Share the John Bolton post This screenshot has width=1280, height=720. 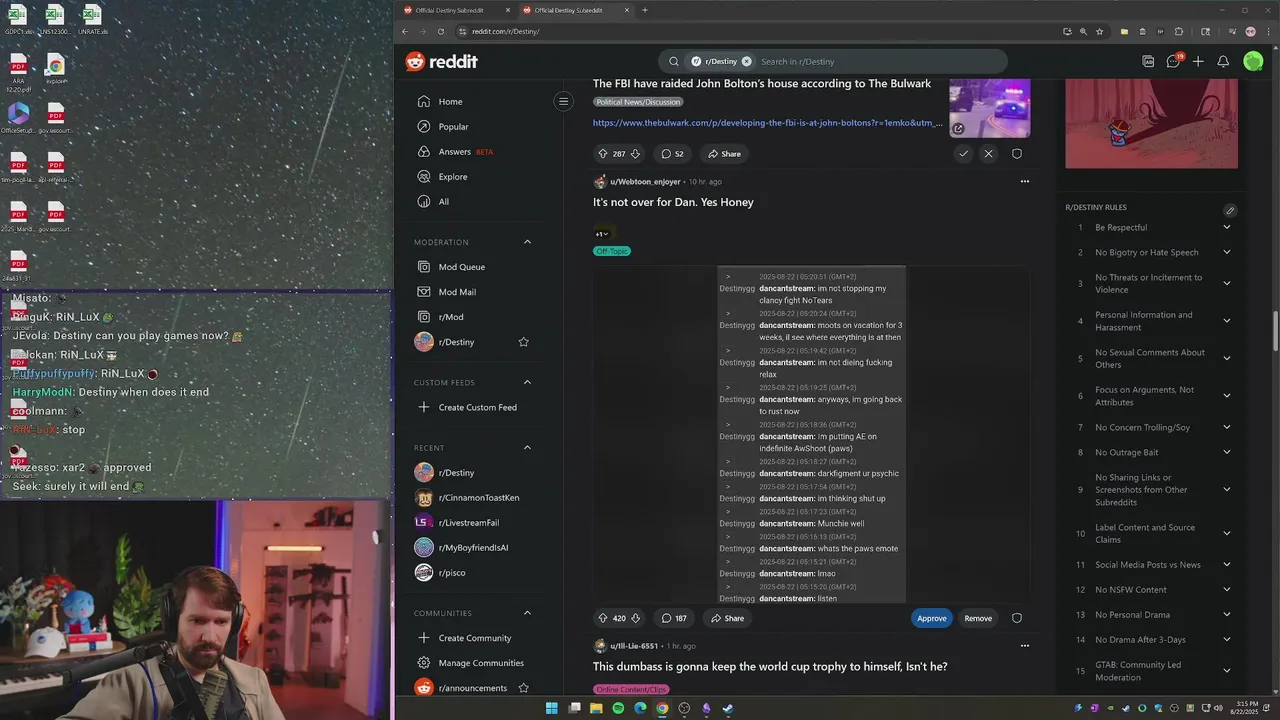tap(724, 154)
